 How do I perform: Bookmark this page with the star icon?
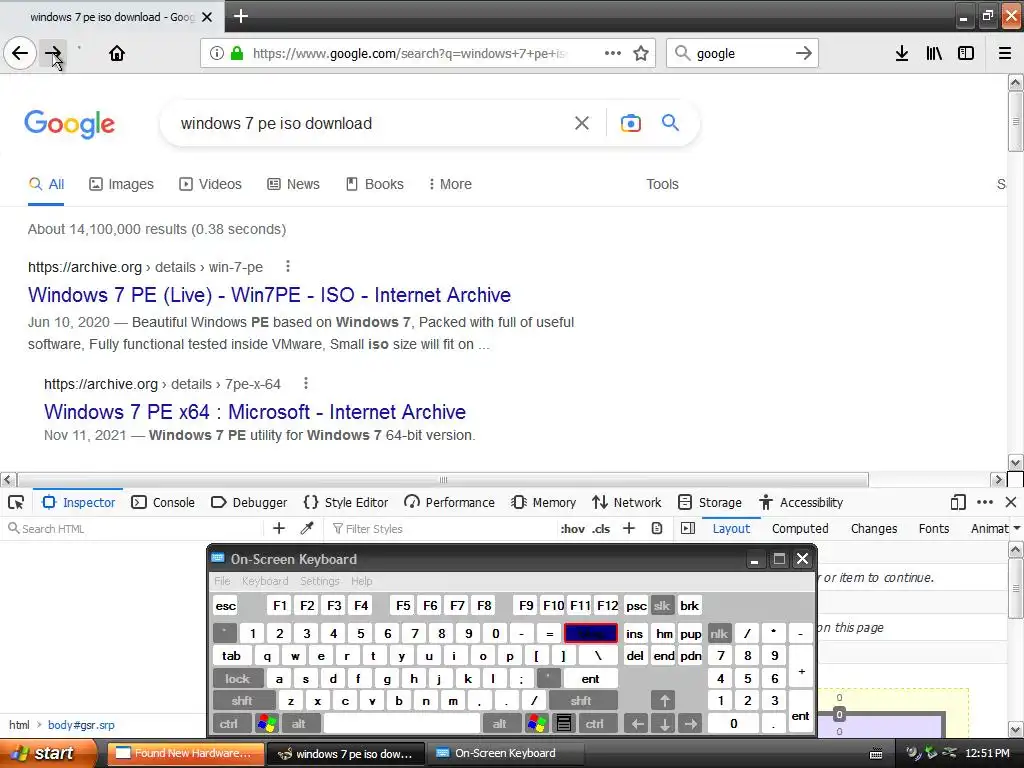pos(641,53)
